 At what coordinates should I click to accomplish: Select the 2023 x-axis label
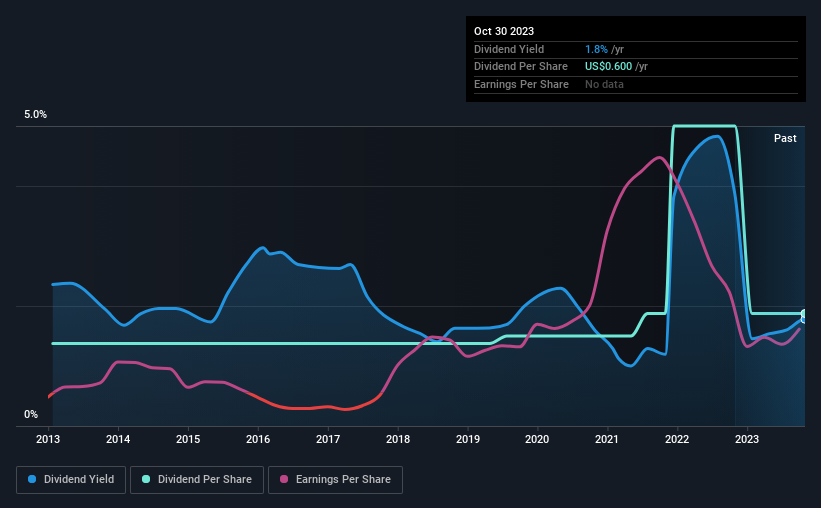pos(747,439)
